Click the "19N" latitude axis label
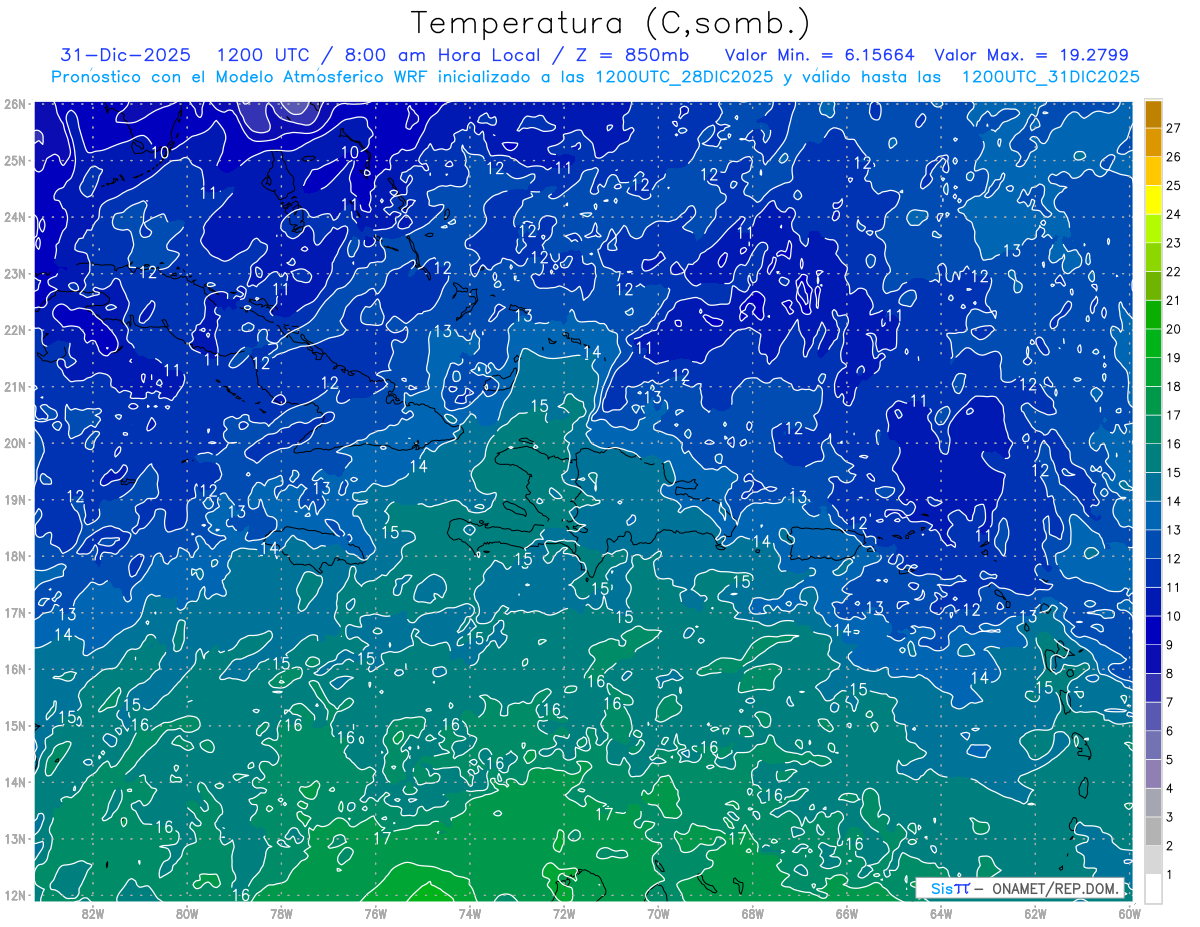This screenshot has width=1200, height=927. (14, 500)
